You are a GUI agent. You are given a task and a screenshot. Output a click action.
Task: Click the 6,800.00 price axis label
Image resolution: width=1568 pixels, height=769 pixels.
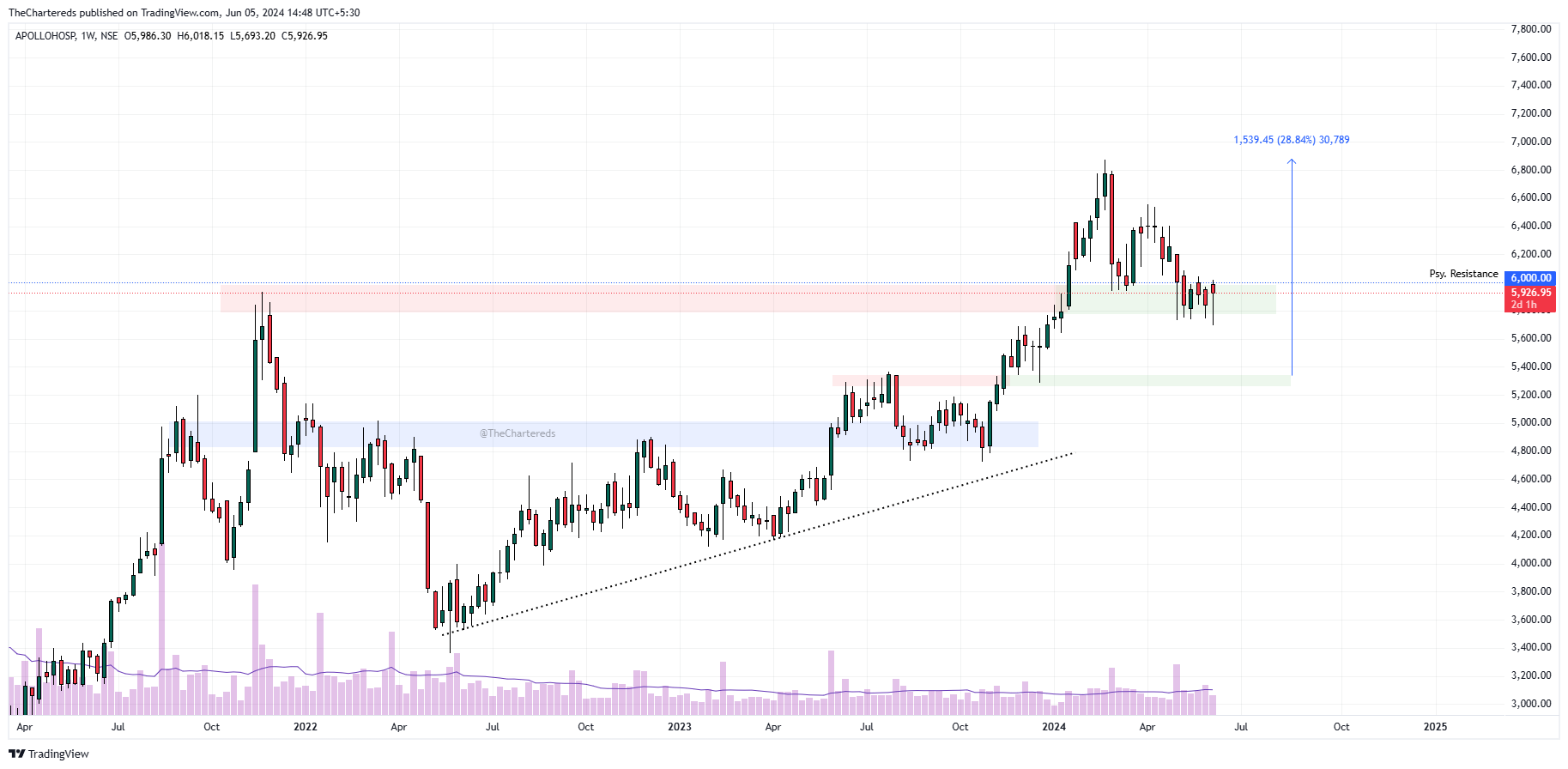1531,170
